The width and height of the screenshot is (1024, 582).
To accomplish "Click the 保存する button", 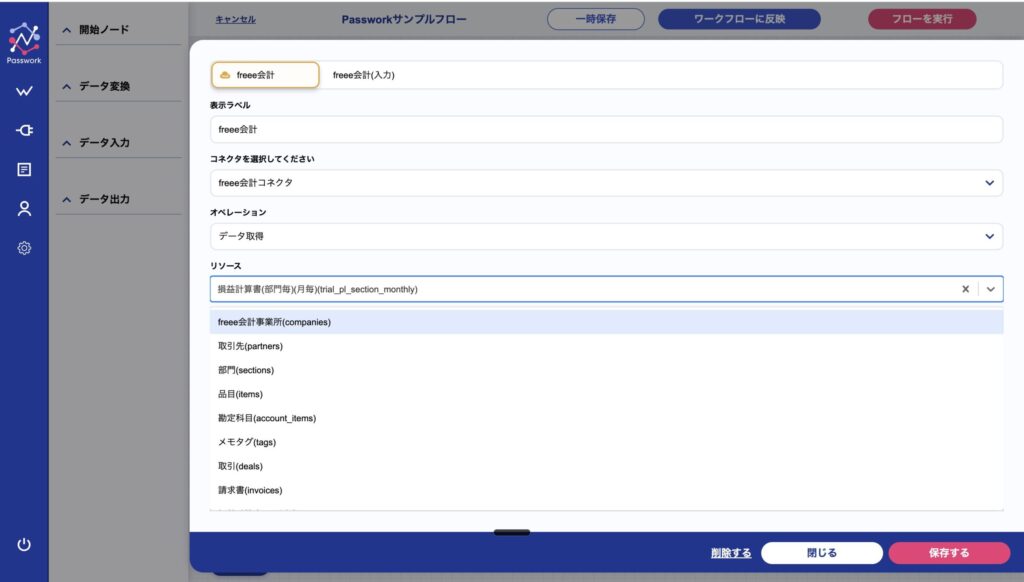I will tap(948, 553).
